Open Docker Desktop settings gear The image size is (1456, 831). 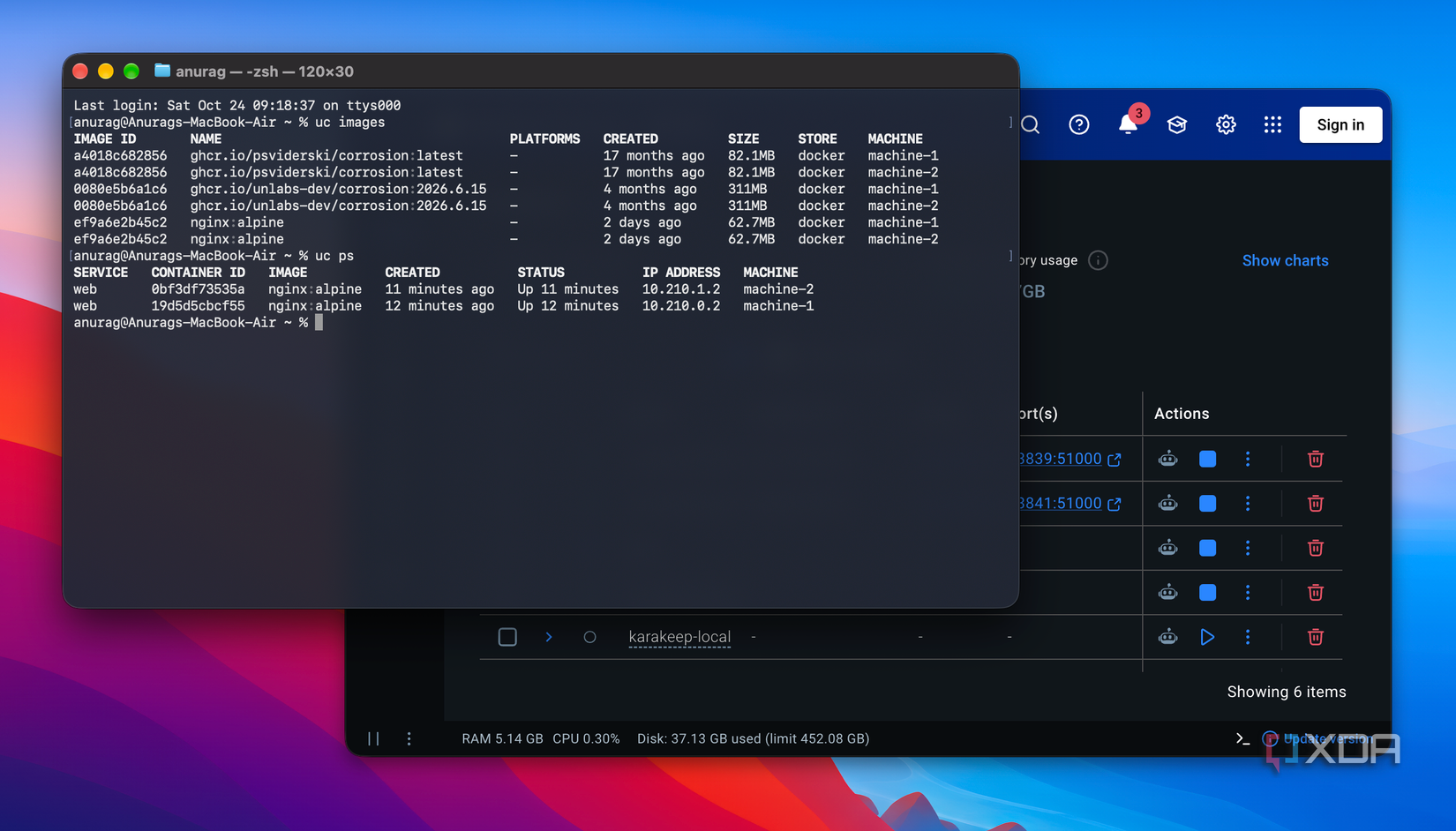[x=1226, y=125]
